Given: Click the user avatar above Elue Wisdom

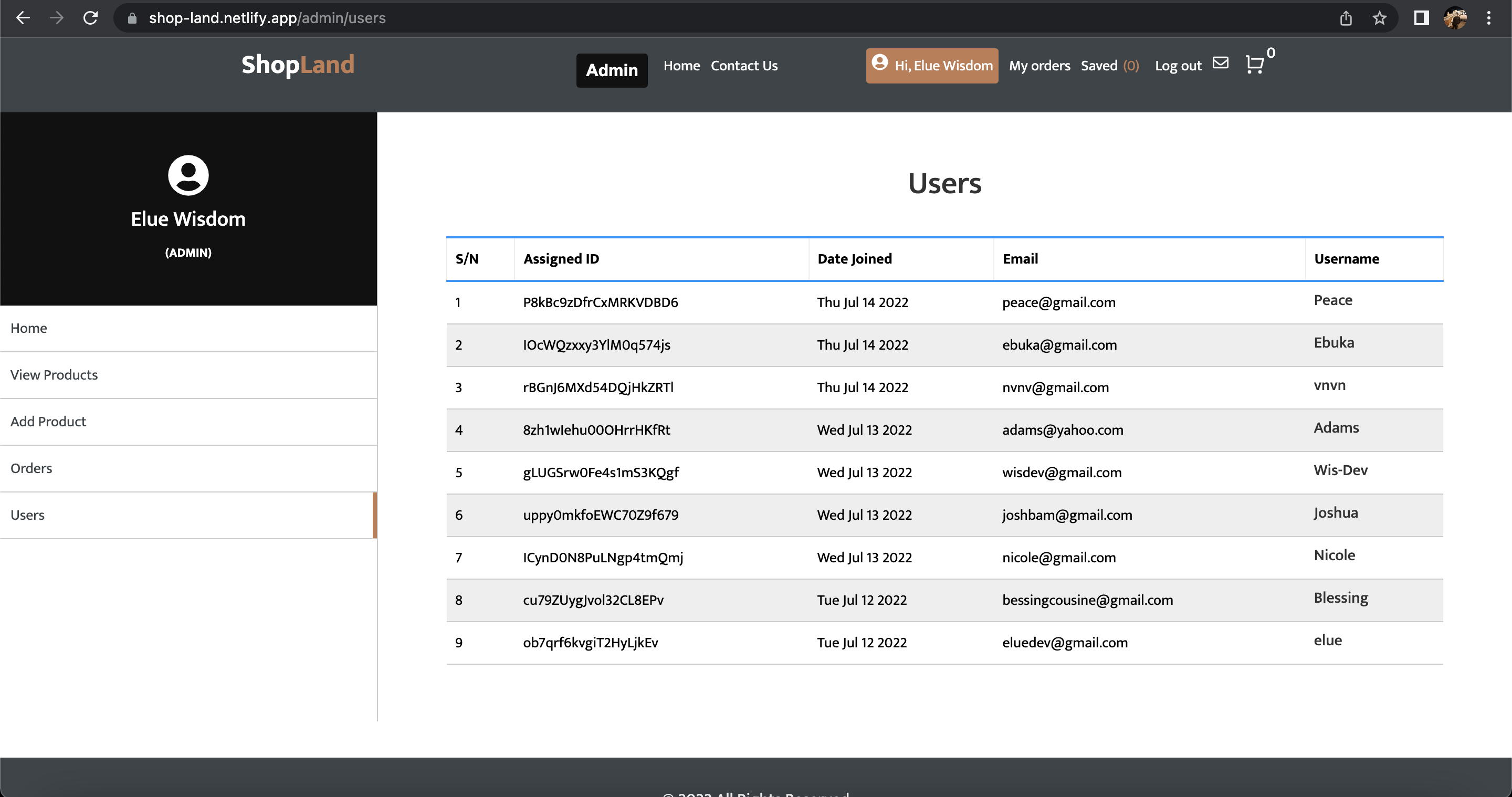Looking at the screenshot, I should click(x=188, y=175).
